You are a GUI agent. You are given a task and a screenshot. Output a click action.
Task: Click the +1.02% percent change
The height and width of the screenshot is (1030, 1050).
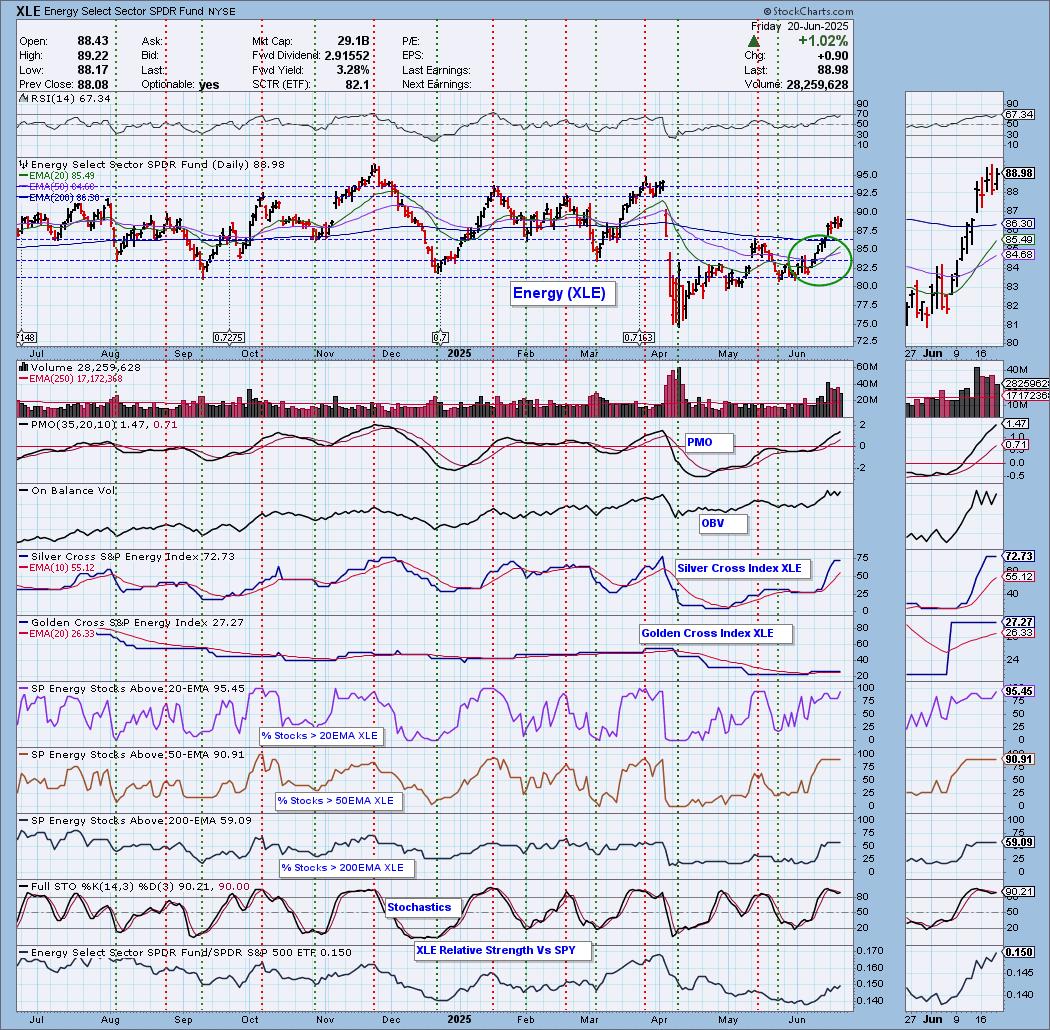coord(823,41)
